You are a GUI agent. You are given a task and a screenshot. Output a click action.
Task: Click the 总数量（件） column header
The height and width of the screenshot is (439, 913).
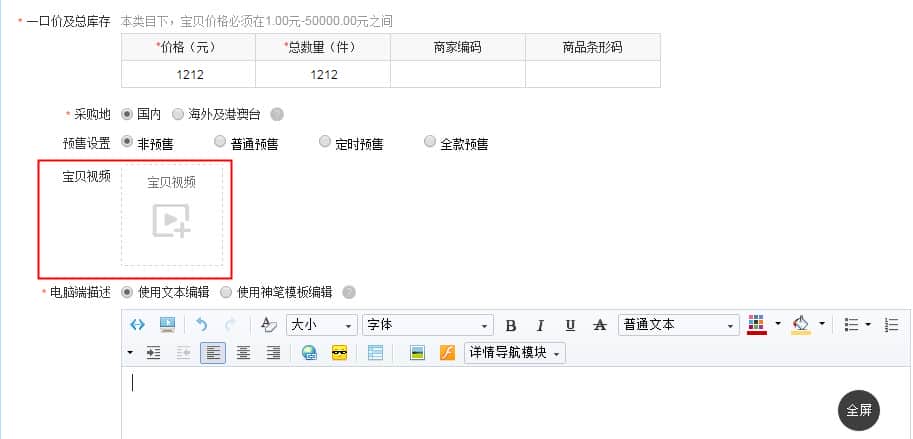pos(323,47)
